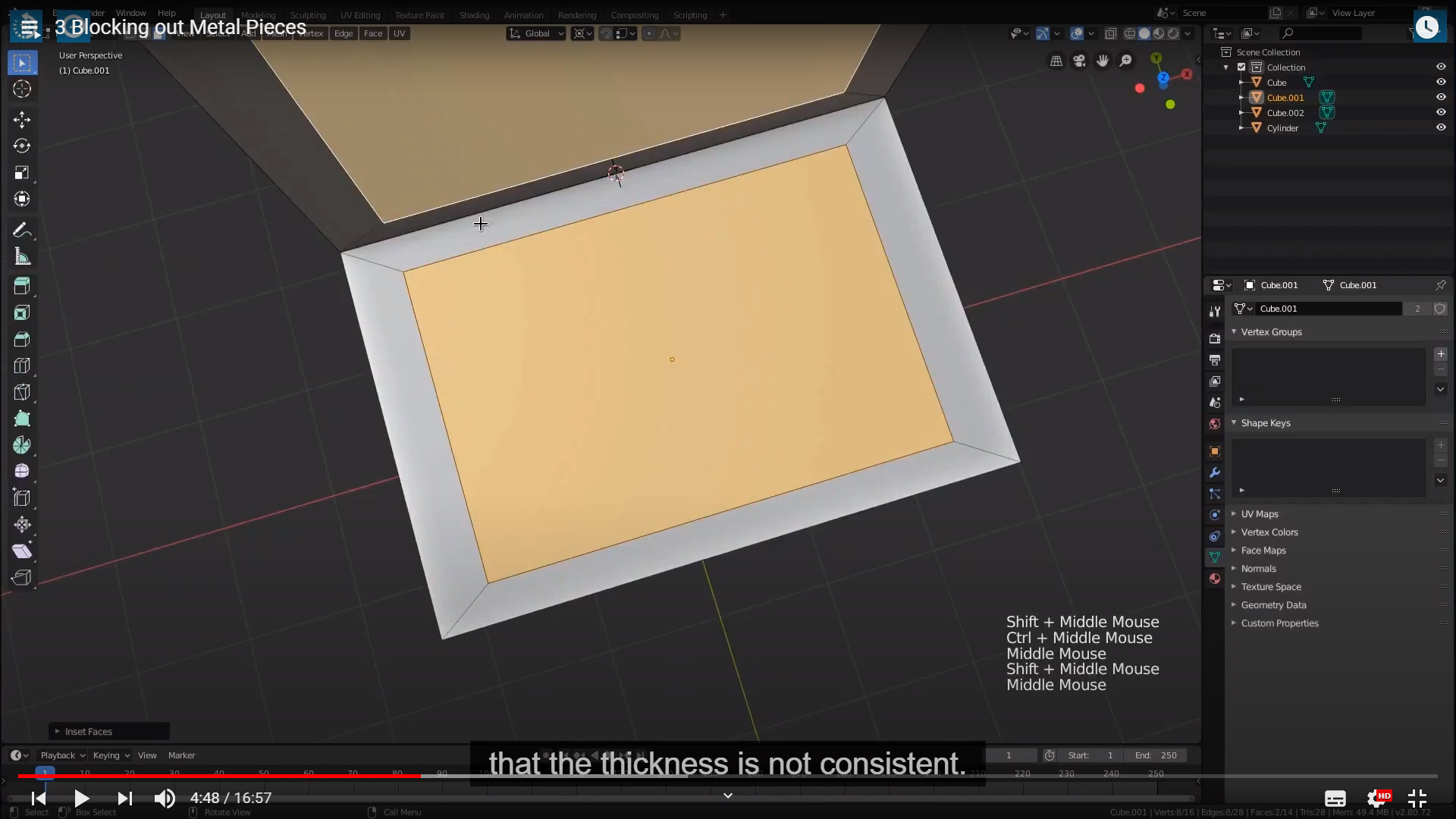Hide Cube.002 with its eye icon
Screen dimensions: 1456x819
[x=1441, y=112]
